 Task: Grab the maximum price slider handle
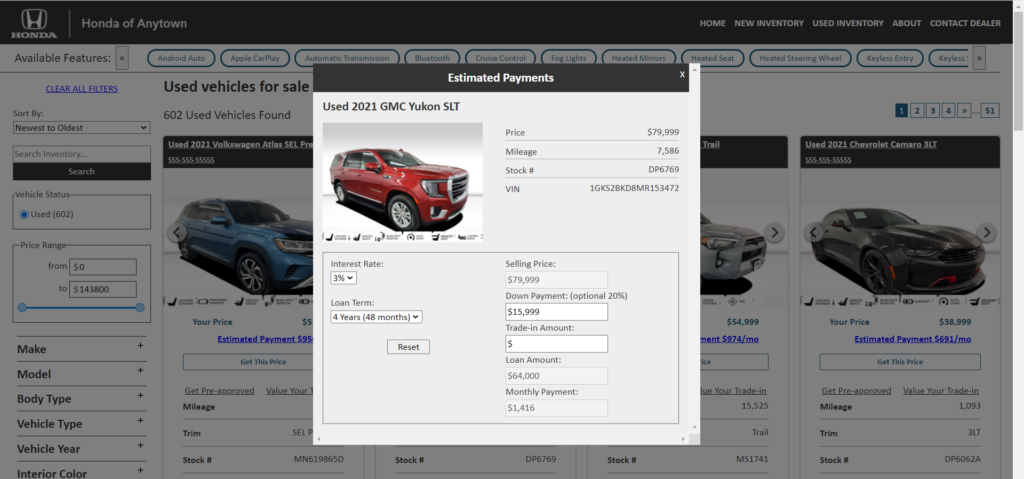tap(140, 307)
